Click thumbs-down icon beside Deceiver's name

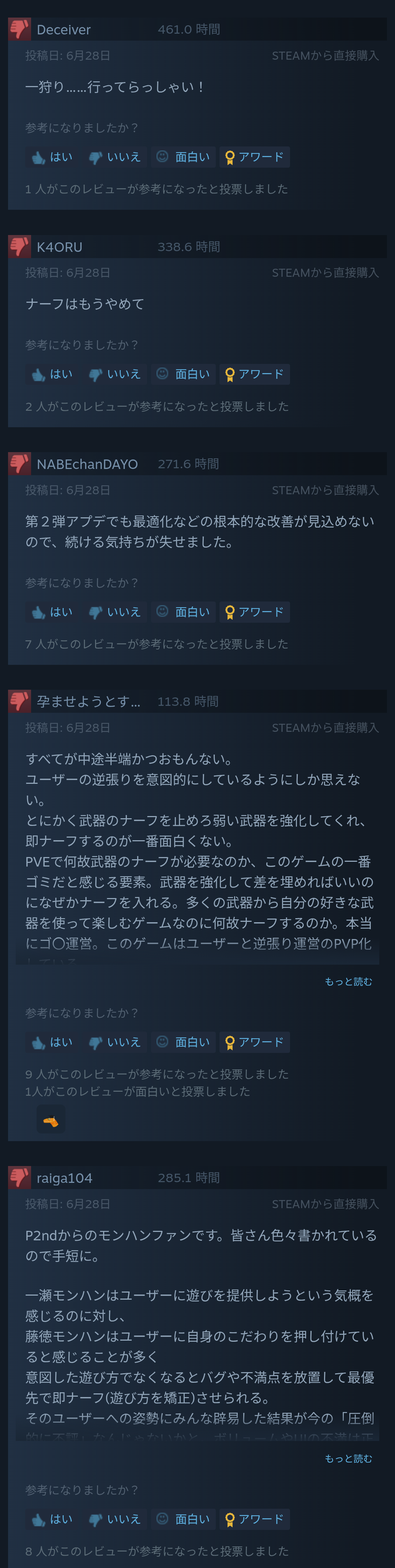click(19, 29)
